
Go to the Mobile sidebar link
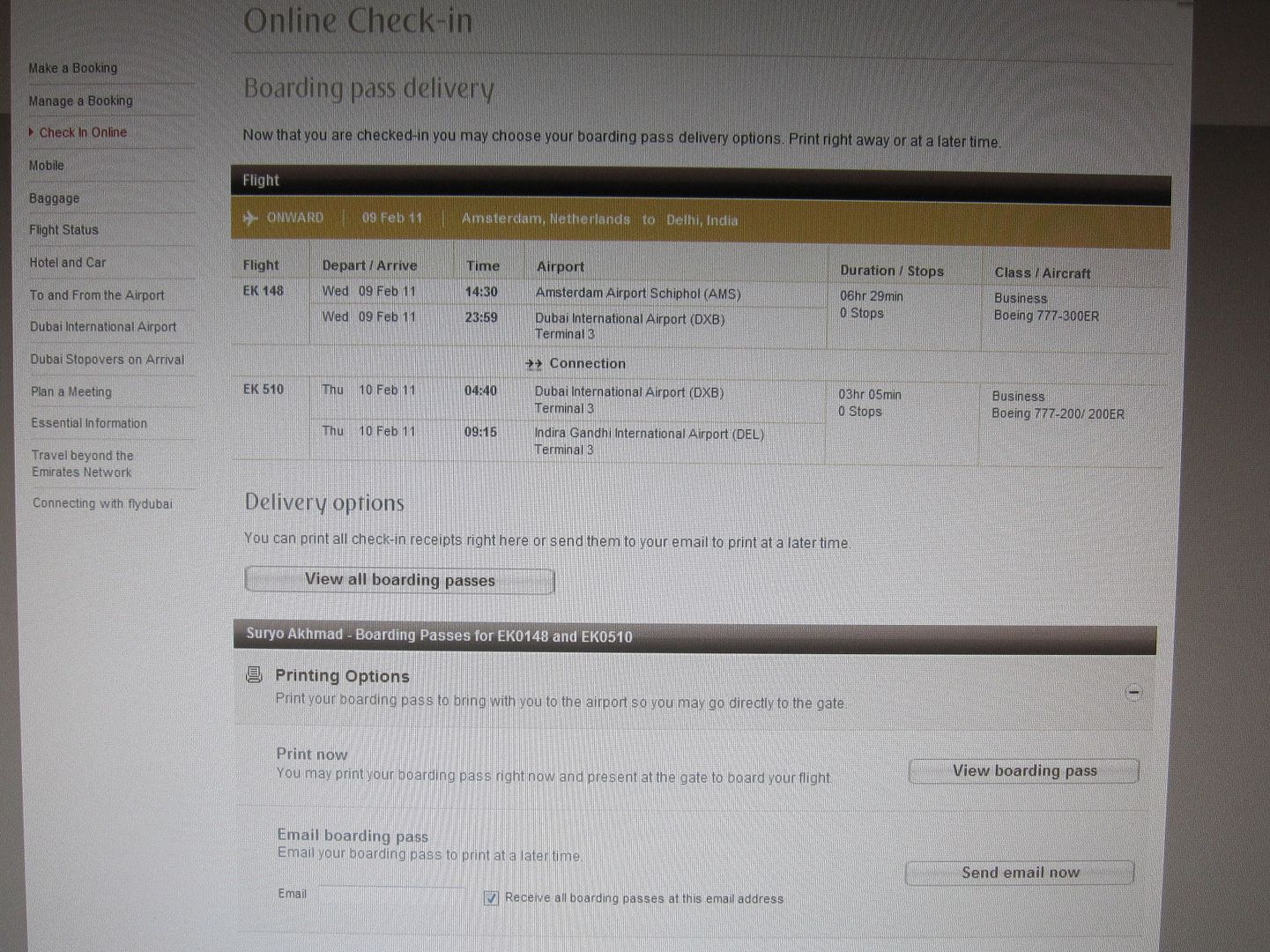click(x=47, y=165)
